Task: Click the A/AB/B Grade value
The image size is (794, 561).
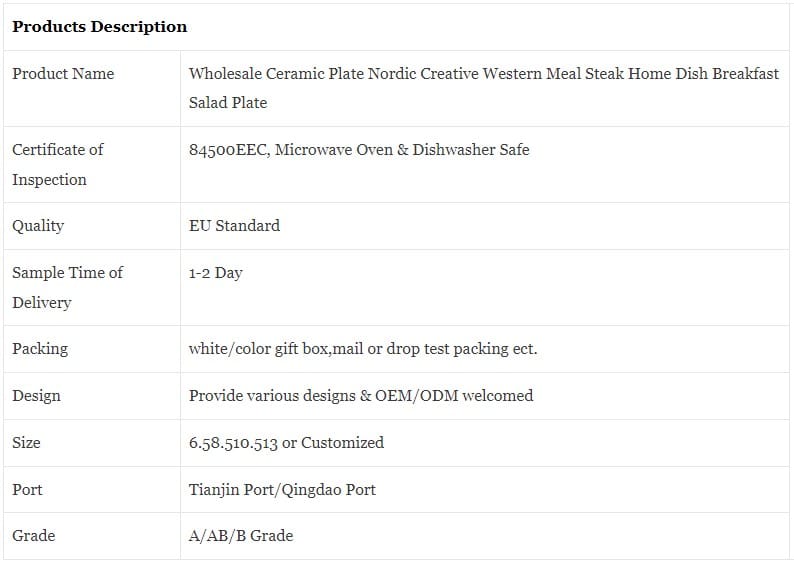Action: click(240, 536)
